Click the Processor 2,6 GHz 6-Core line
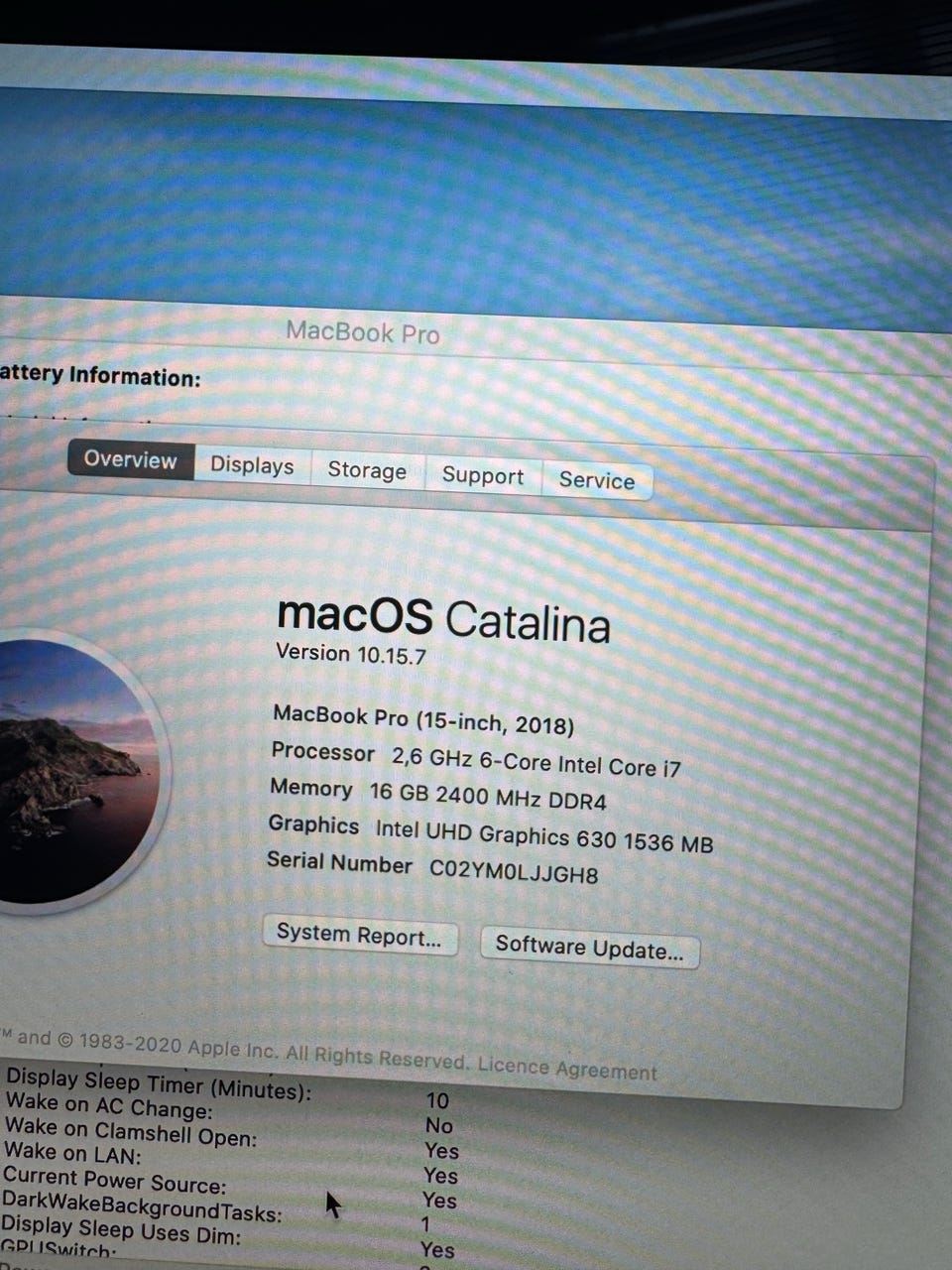The height and width of the screenshot is (1270, 952). tap(476, 759)
